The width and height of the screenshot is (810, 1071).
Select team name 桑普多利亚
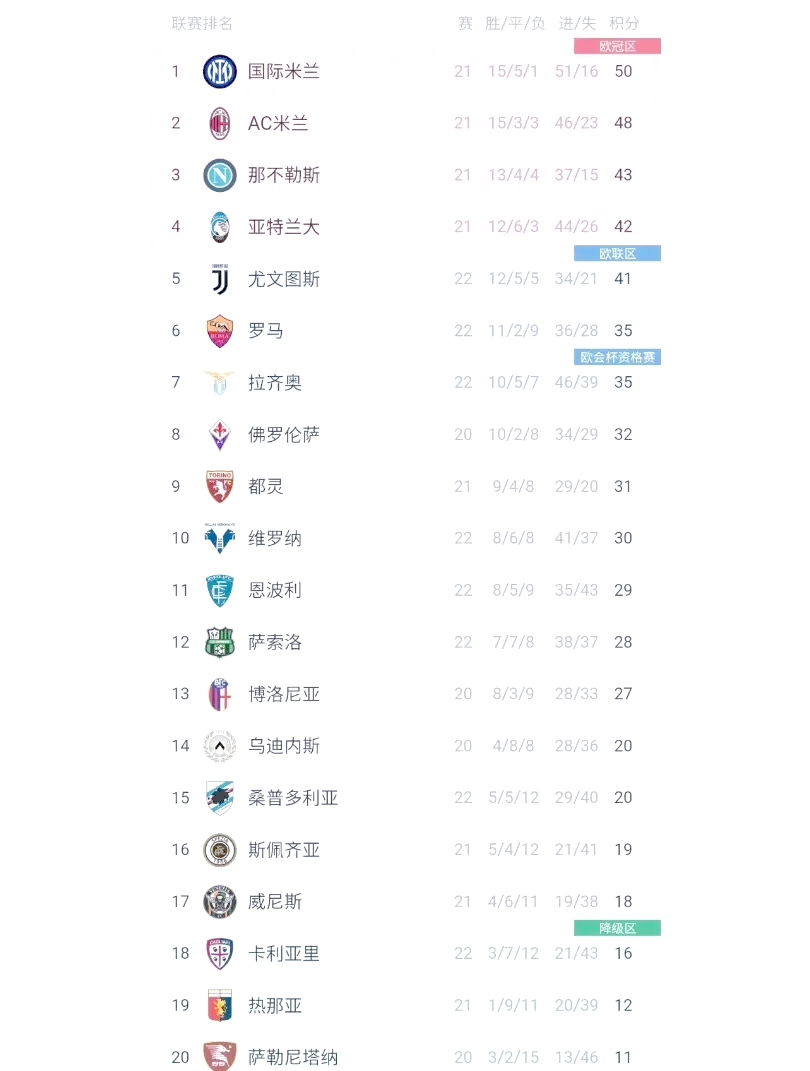tap(293, 798)
